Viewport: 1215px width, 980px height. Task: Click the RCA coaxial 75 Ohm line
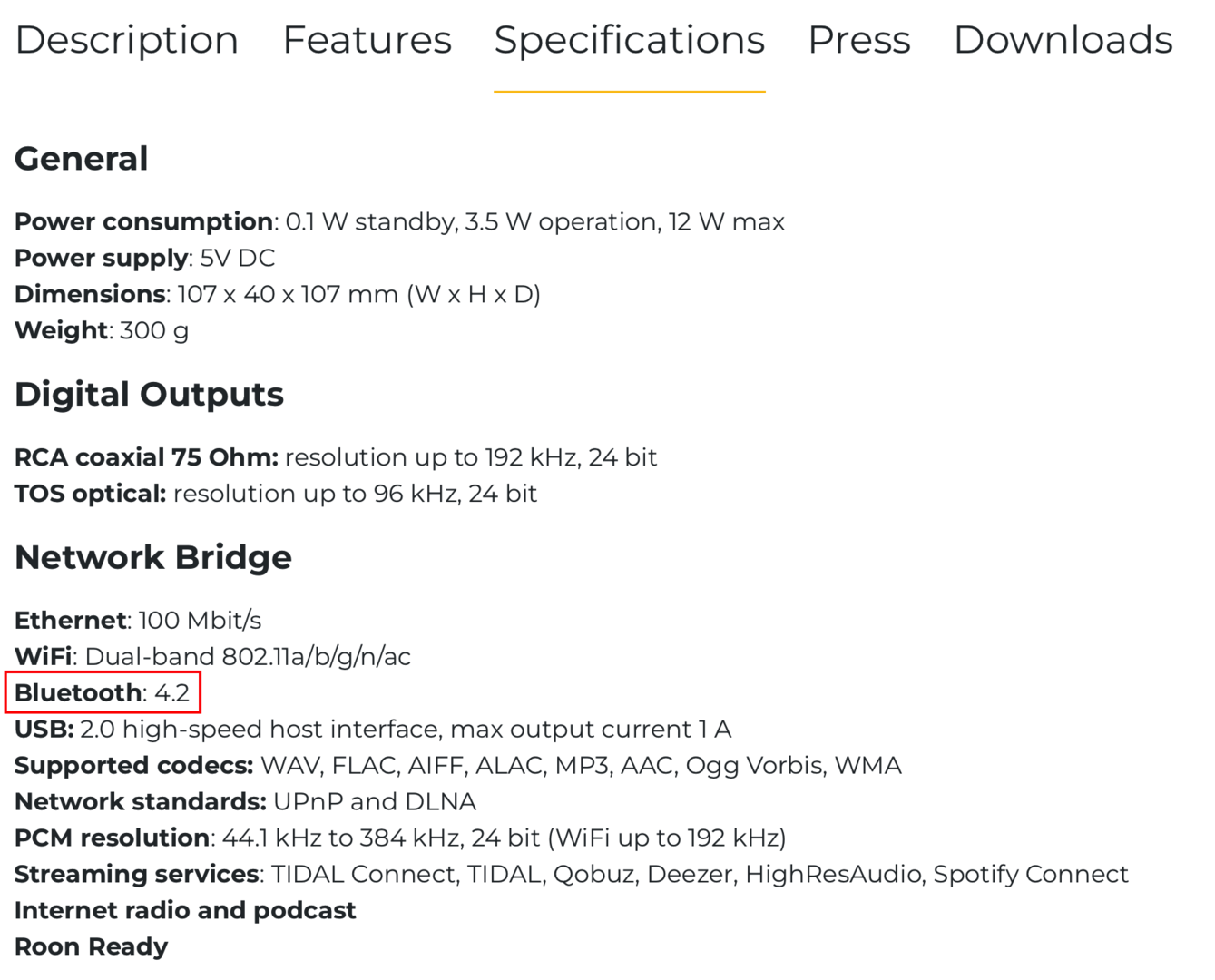336,456
